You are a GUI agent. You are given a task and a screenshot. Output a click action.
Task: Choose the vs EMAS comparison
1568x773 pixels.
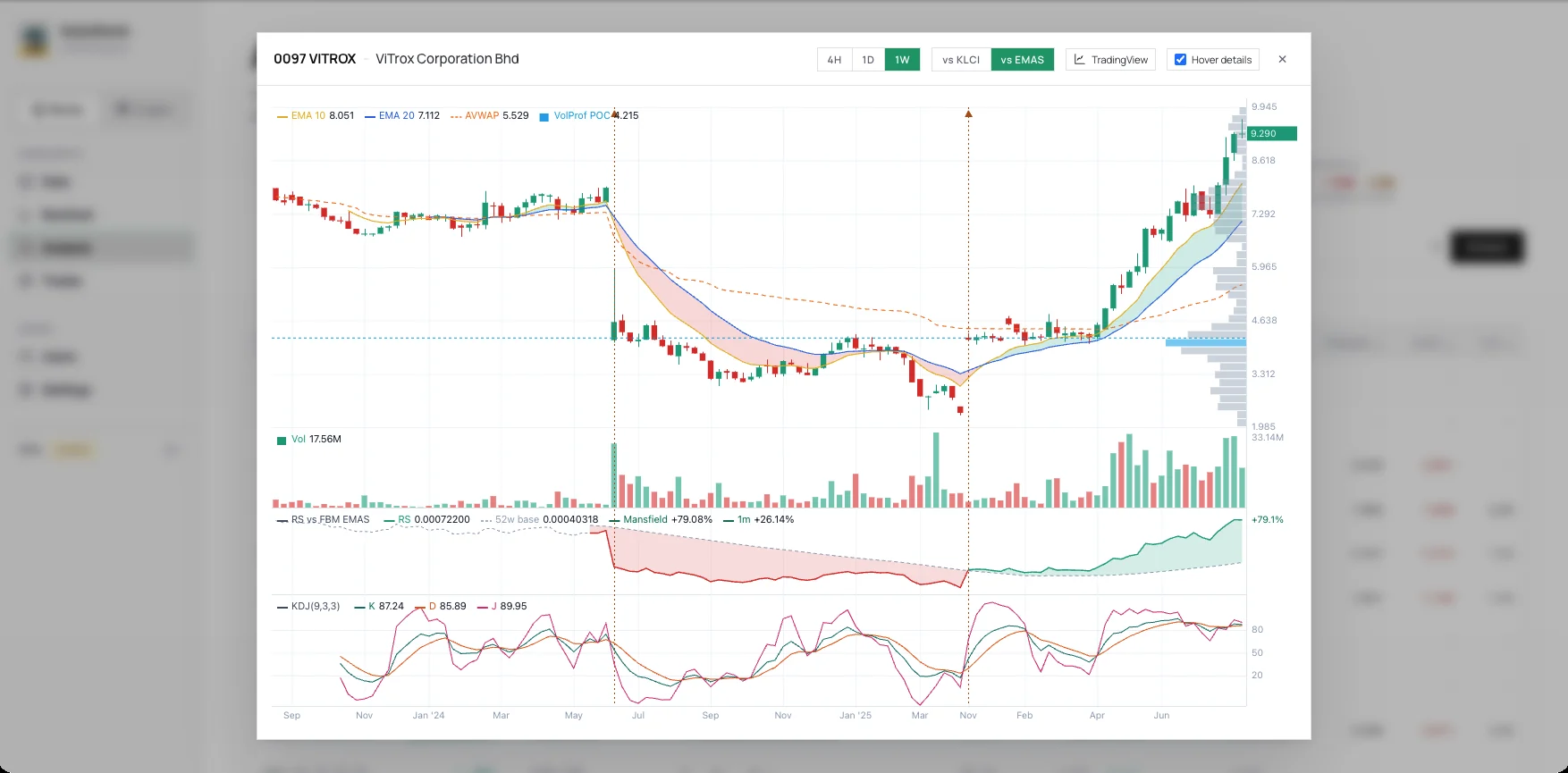(1023, 60)
